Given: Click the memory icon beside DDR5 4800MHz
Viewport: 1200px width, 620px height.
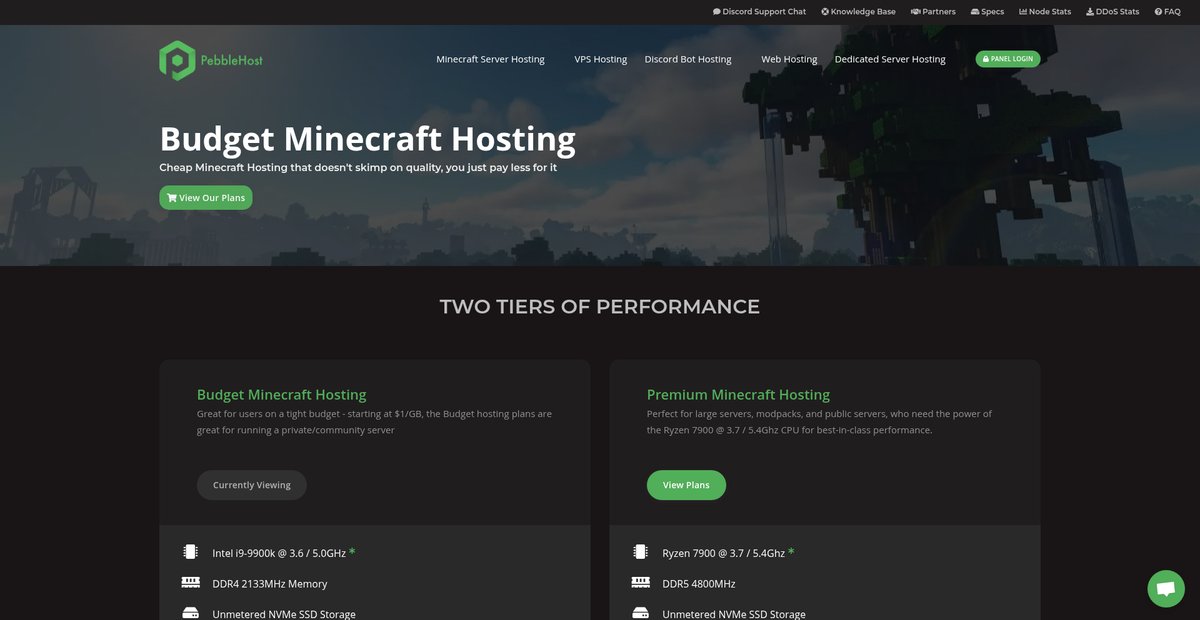Looking at the screenshot, I should click(x=640, y=582).
